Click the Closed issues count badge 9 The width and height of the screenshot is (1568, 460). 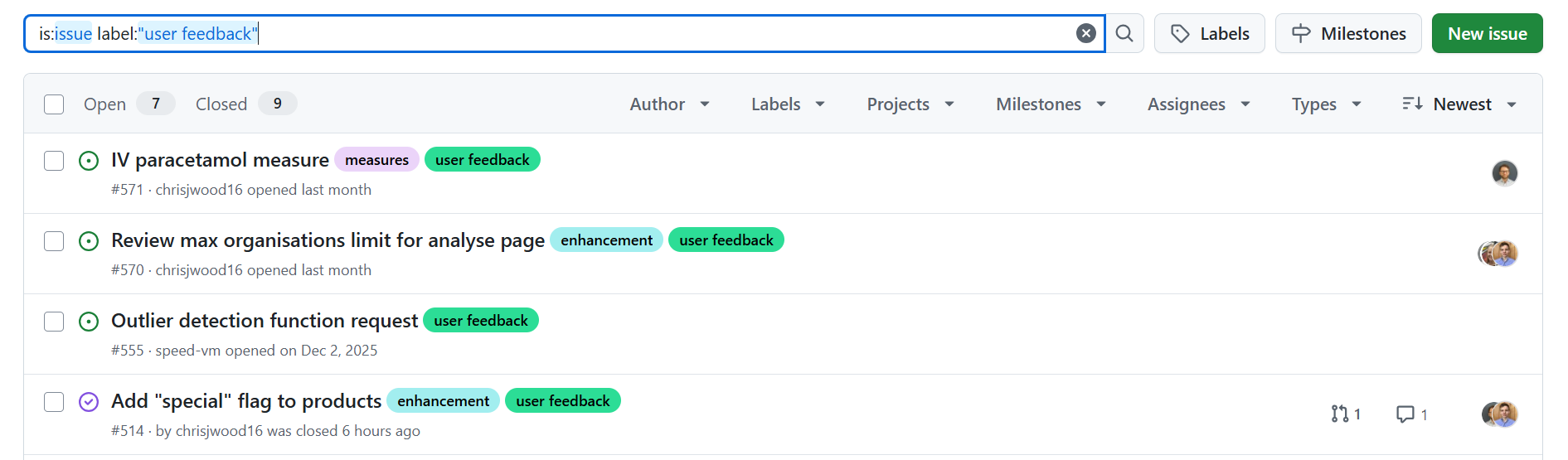278,104
